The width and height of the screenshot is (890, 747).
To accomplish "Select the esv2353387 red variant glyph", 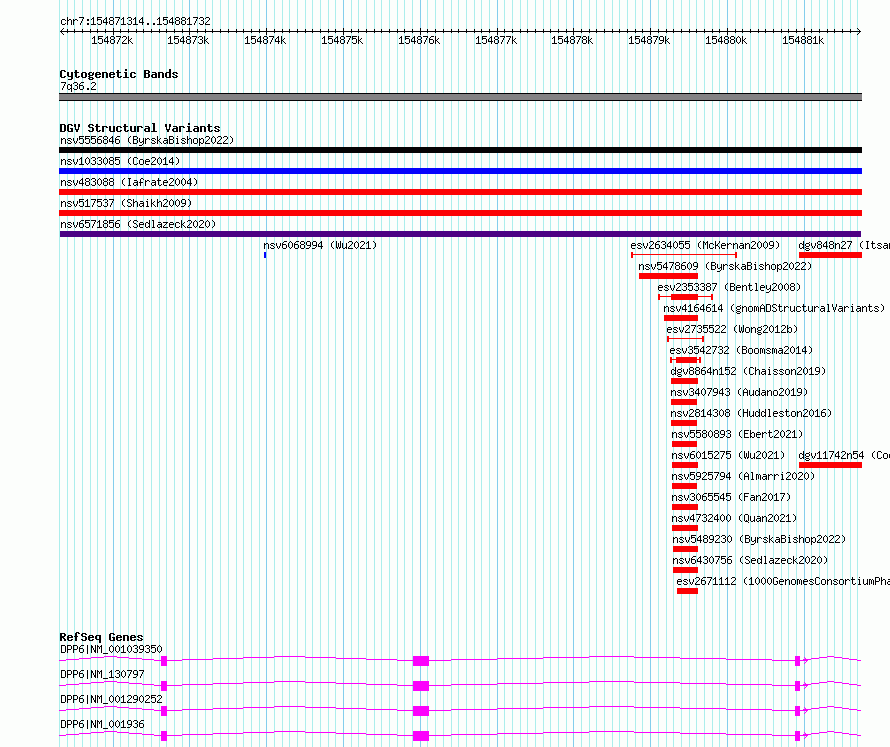I will [685, 297].
